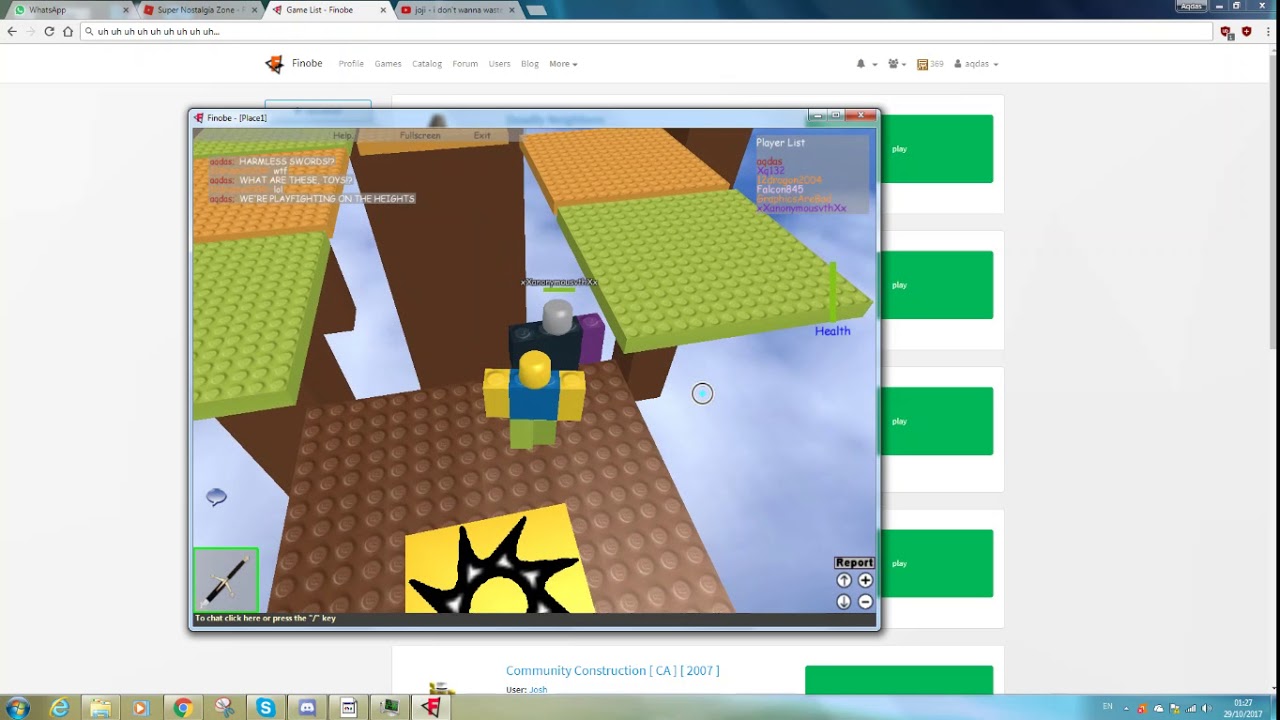
Task: Select player Xq132 in the Player List
Action: click(x=771, y=171)
